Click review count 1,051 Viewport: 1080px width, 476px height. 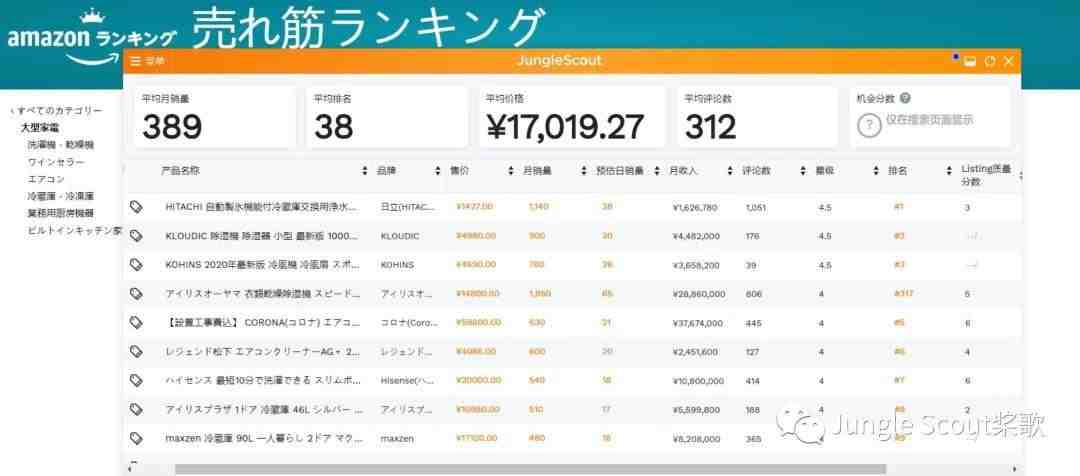click(x=755, y=207)
